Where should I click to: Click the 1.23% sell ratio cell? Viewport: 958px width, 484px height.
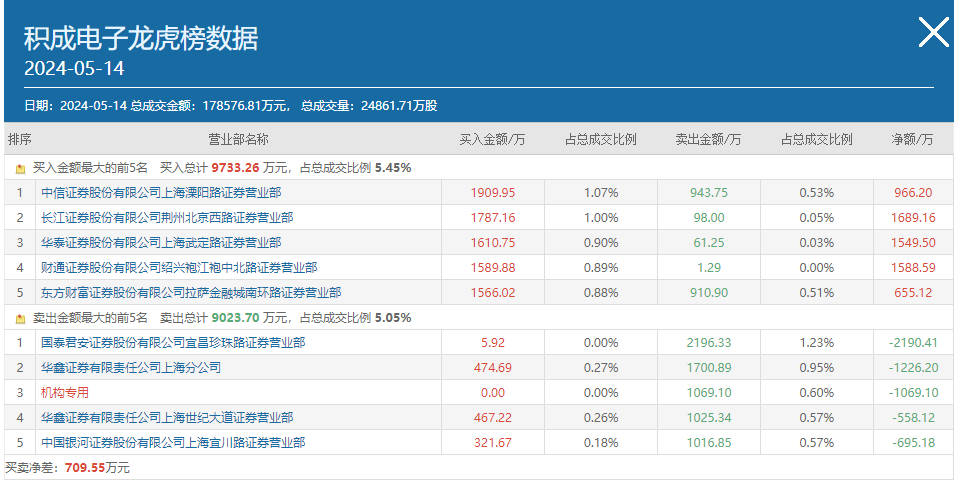tap(817, 343)
